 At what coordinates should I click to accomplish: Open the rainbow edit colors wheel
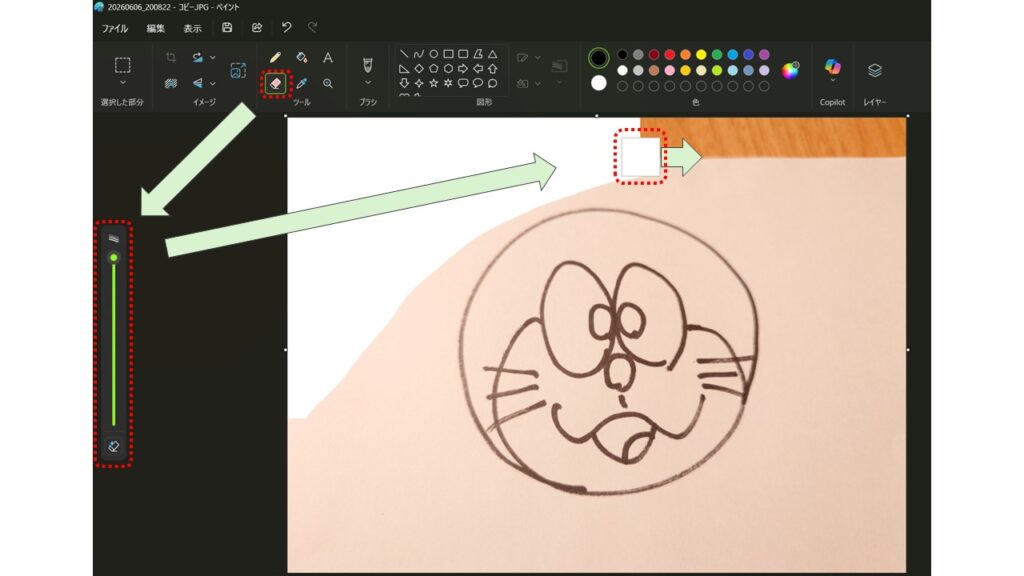[790, 70]
